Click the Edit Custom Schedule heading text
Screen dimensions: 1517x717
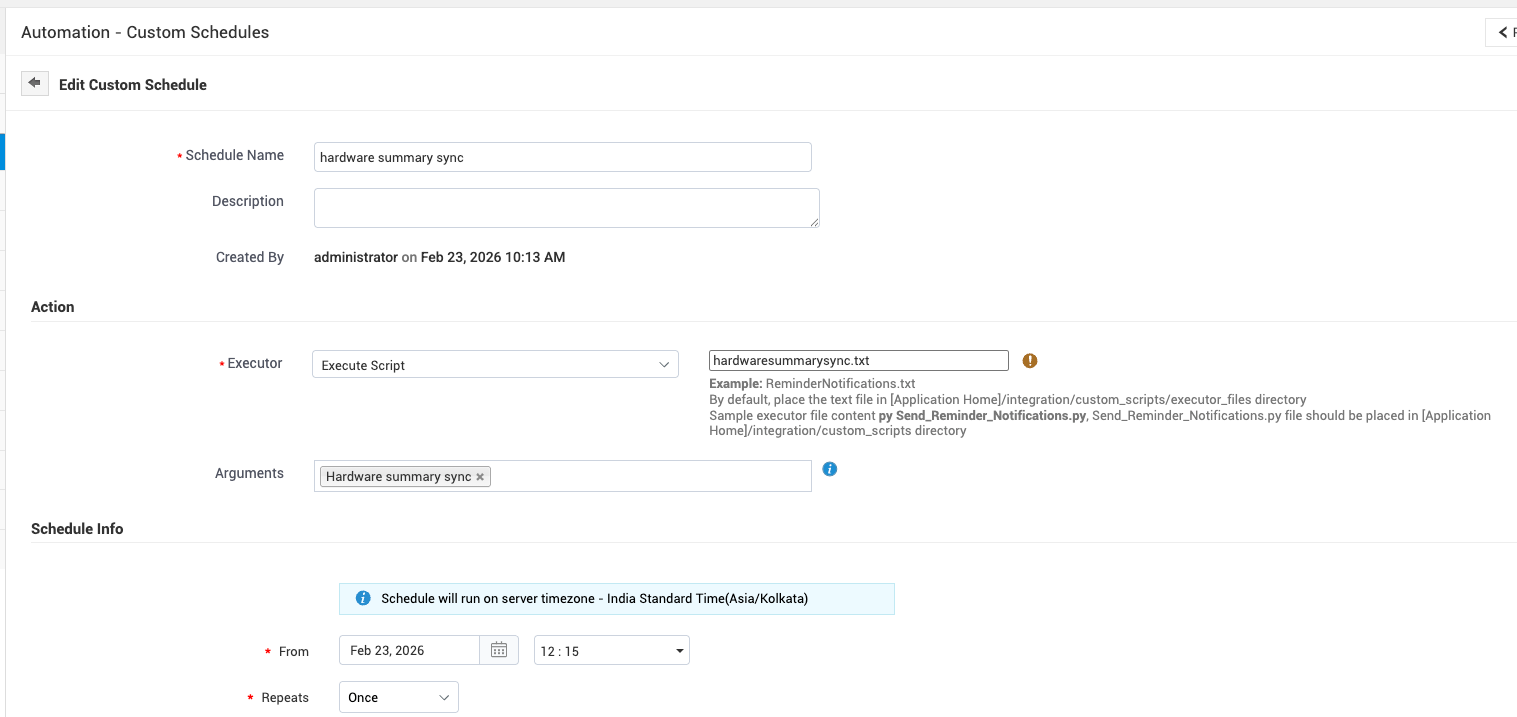(133, 85)
